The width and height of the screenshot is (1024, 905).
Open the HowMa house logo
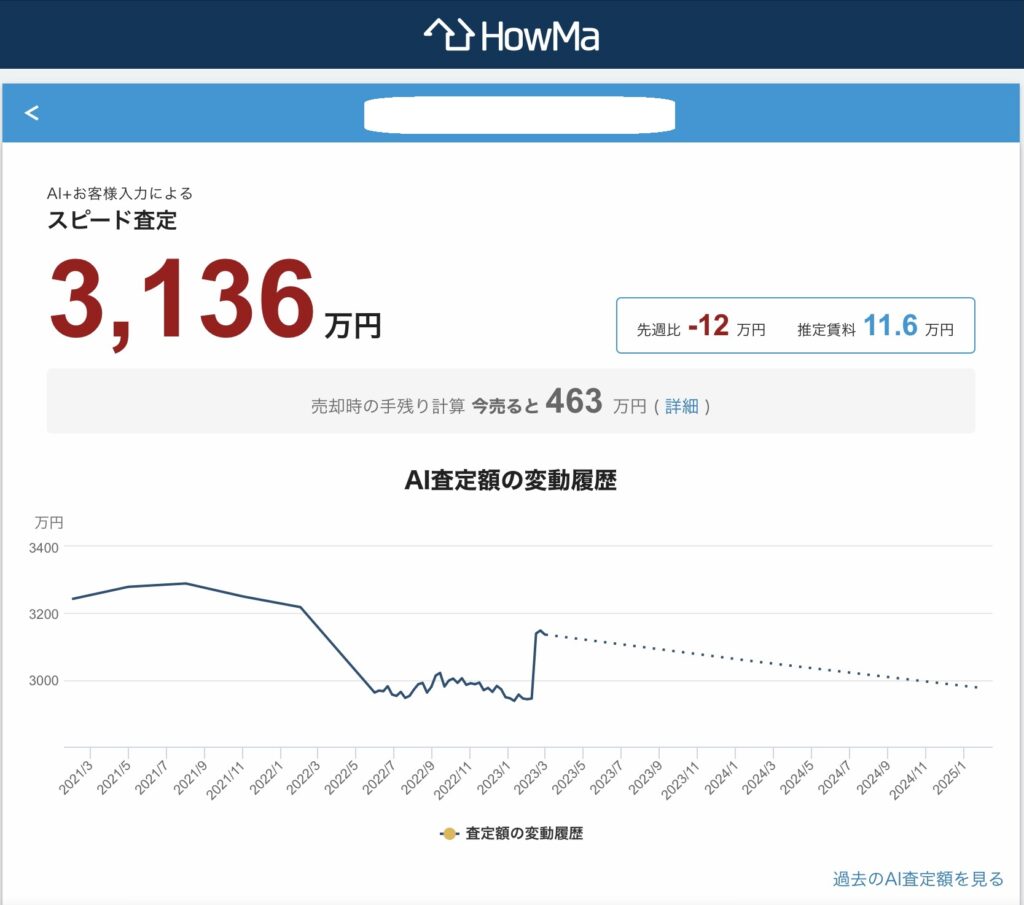point(511,35)
